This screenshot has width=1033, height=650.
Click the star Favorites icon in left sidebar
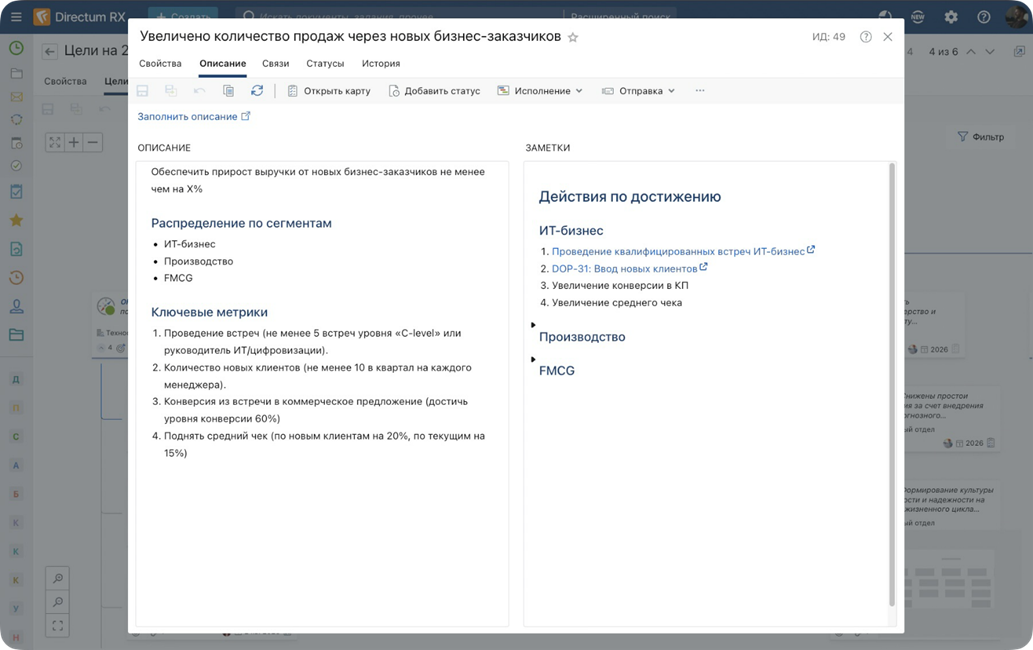pos(16,220)
